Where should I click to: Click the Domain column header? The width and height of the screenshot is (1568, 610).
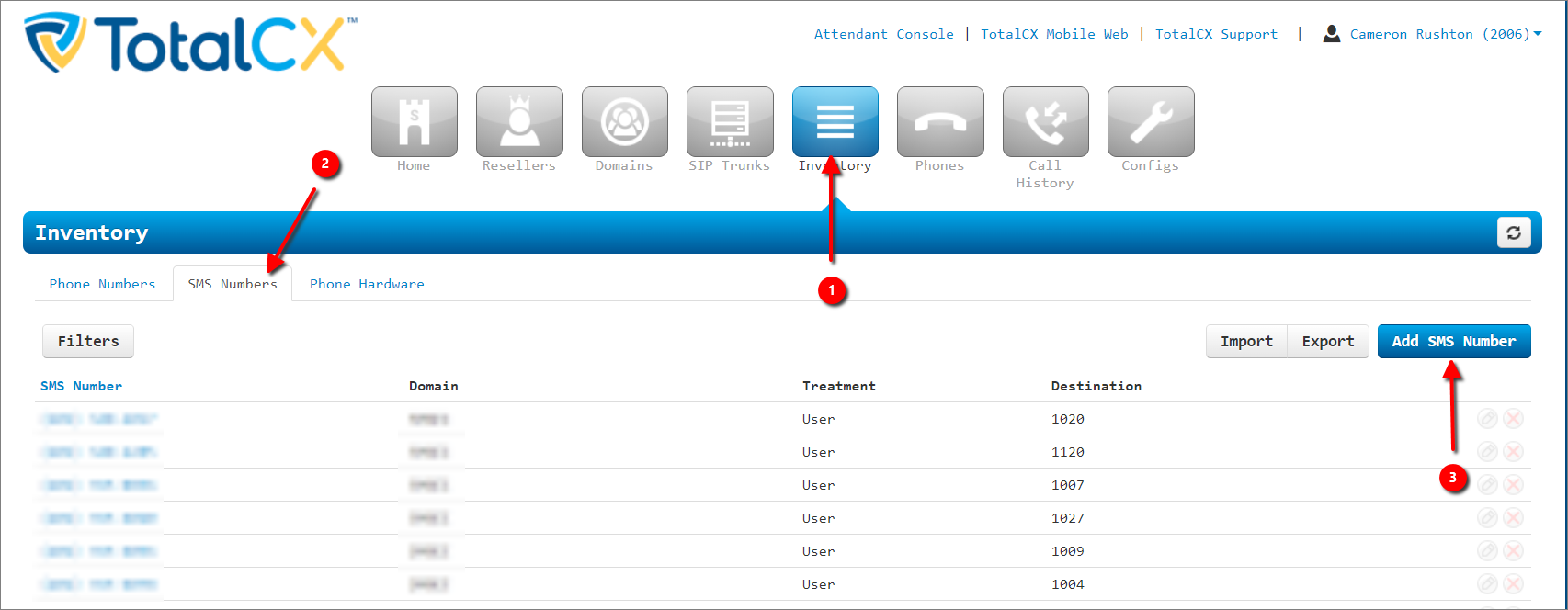tap(434, 386)
